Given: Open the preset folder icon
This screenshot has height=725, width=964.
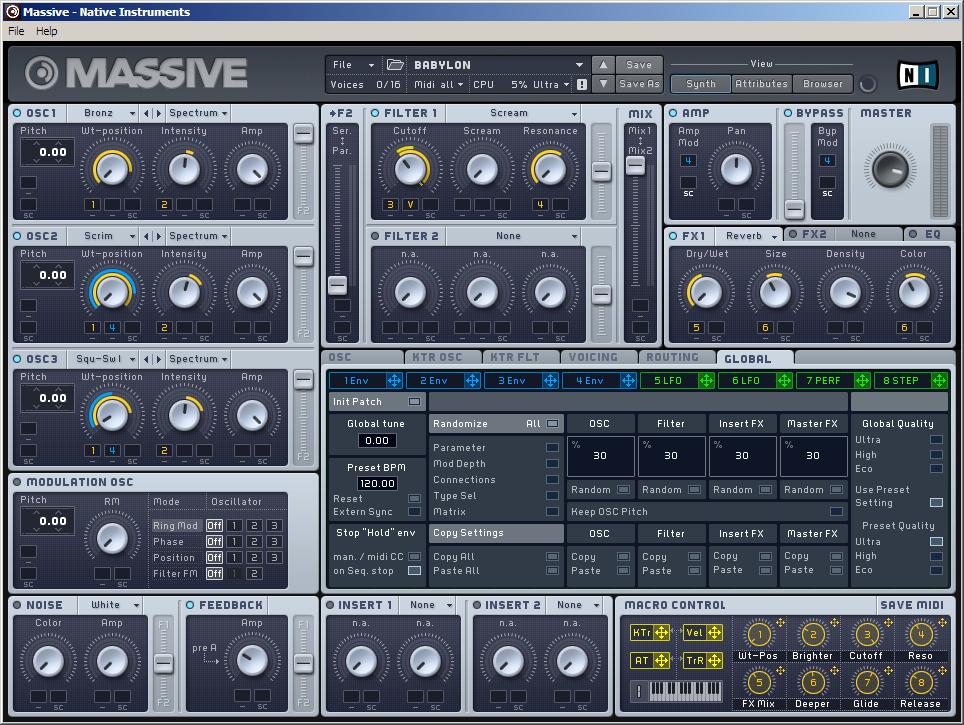Looking at the screenshot, I should pyautogui.click(x=395, y=65).
